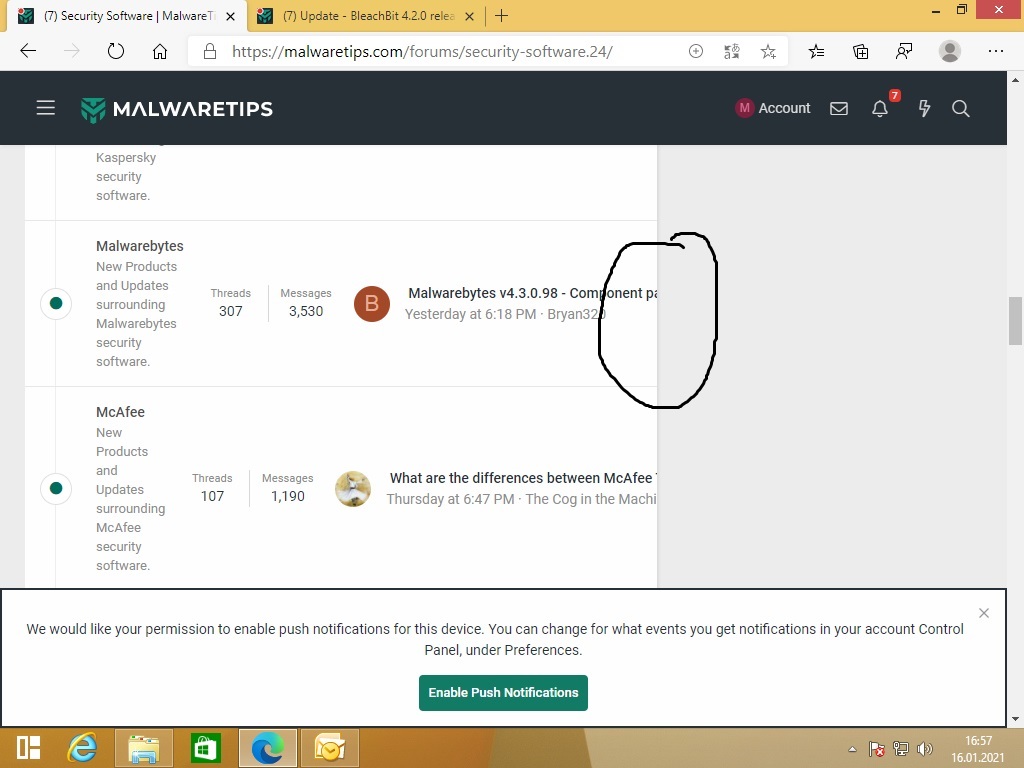Viewport: 1024px width, 768px height.
Task: Click Malwarebytes Messages count 3,530
Action: click(x=306, y=312)
